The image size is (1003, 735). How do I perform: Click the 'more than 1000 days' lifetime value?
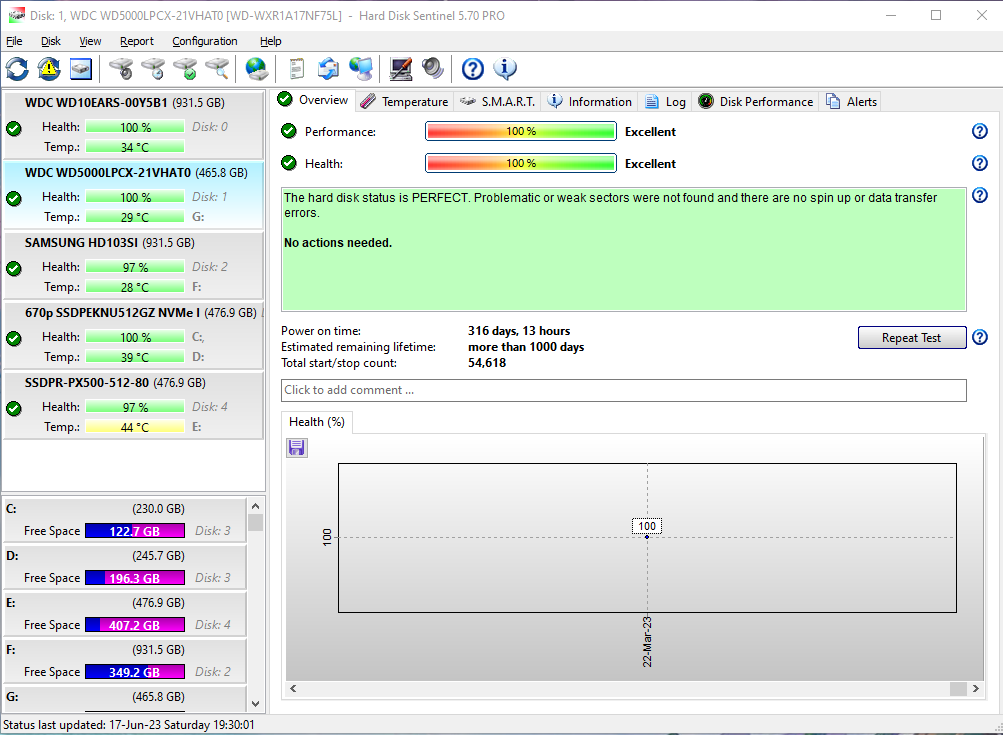(x=526, y=347)
